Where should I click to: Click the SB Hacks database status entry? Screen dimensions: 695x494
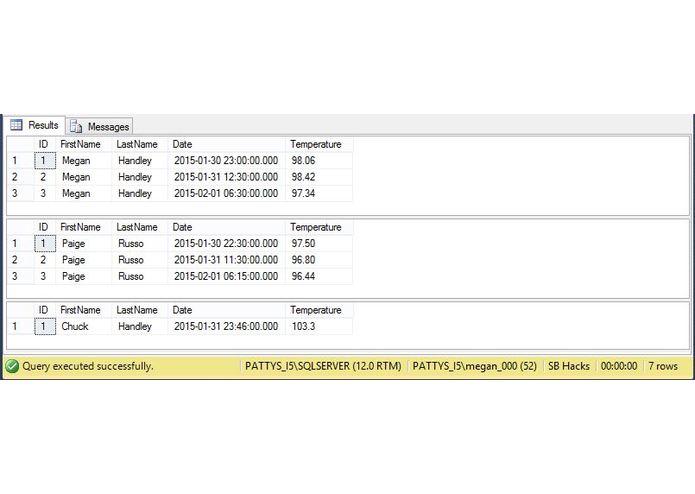point(569,366)
